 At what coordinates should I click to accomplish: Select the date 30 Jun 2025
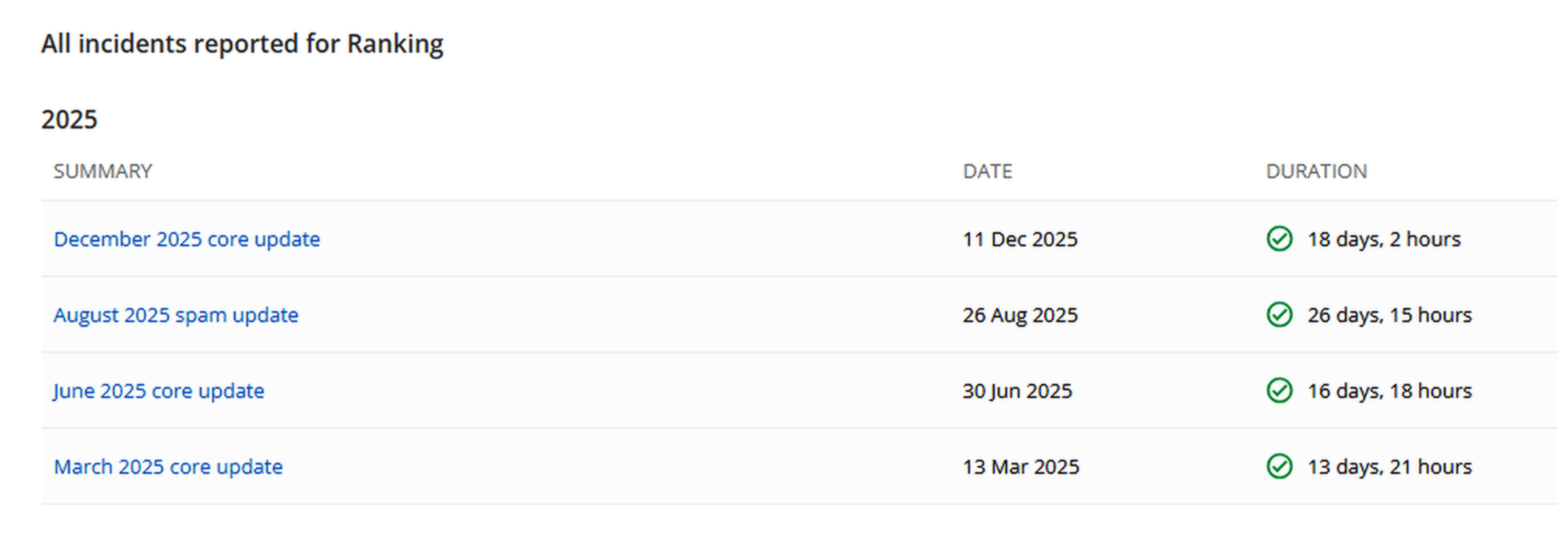click(x=1016, y=391)
